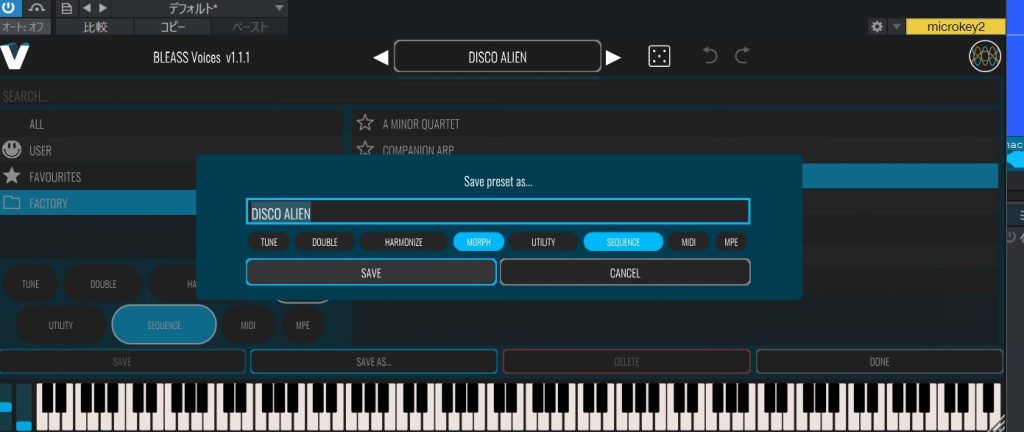Star the A MINOR QUARTET preset
The height and width of the screenshot is (432, 1024).
tap(365, 124)
